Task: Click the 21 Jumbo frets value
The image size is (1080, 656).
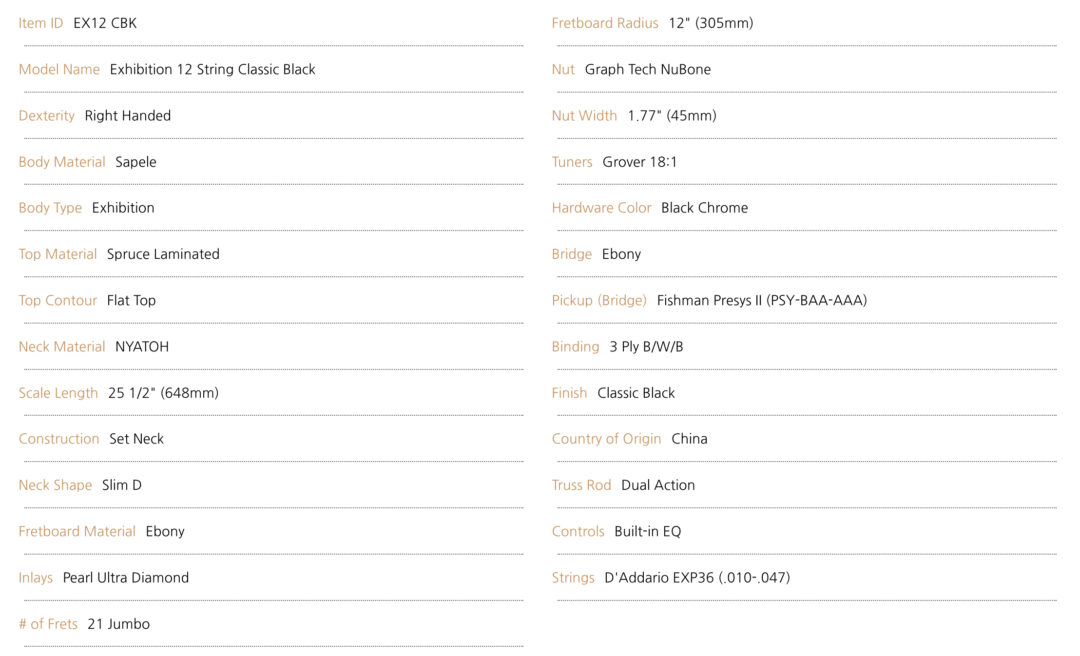Action: click(x=118, y=624)
